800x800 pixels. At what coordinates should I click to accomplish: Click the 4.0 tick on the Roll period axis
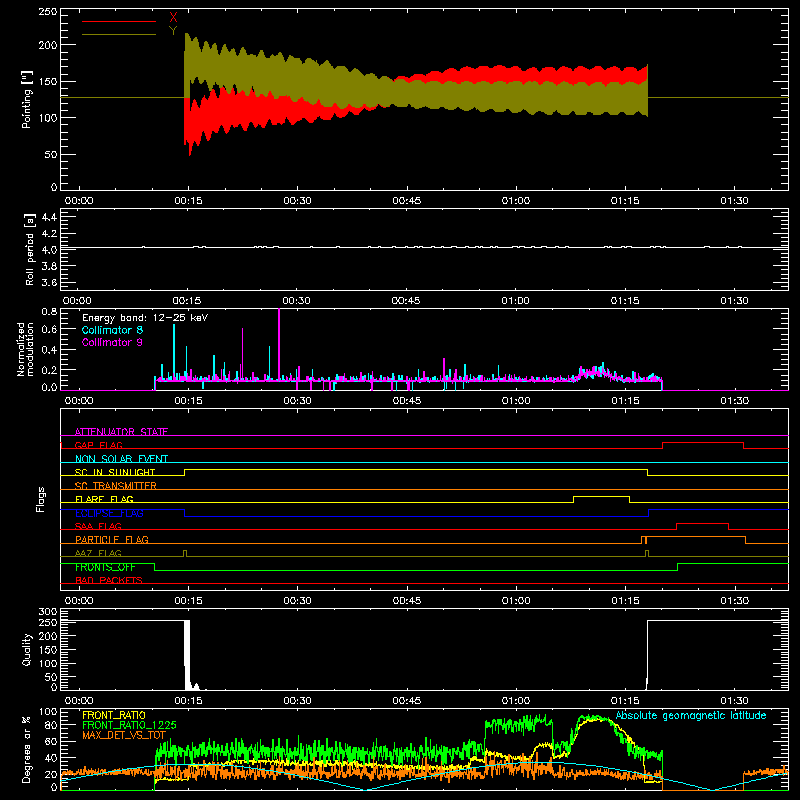49,250
